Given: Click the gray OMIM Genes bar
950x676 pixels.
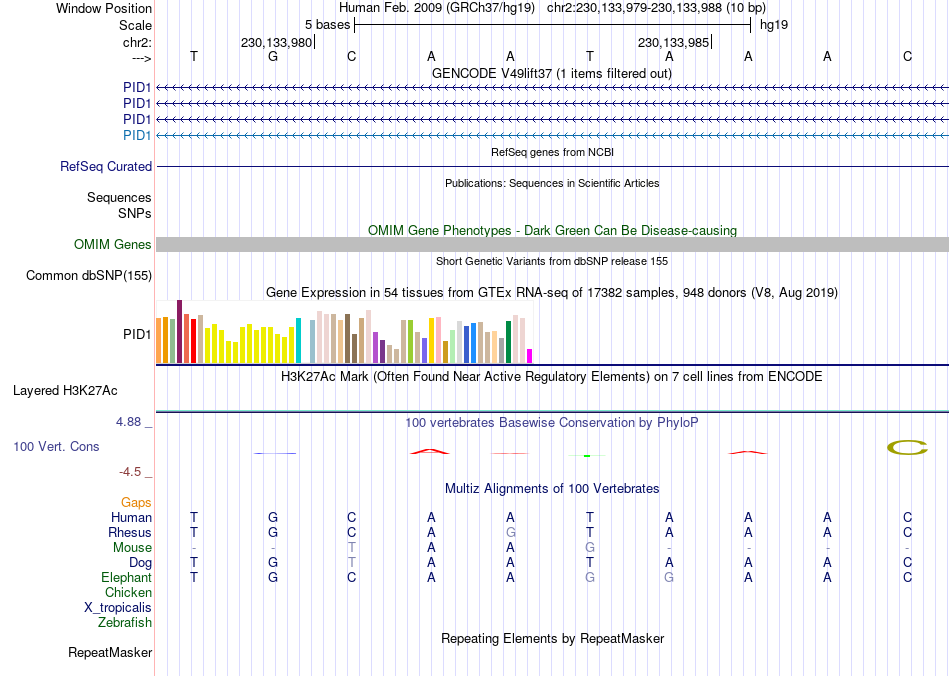Looking at the screenshot, I should click(553, 245).
